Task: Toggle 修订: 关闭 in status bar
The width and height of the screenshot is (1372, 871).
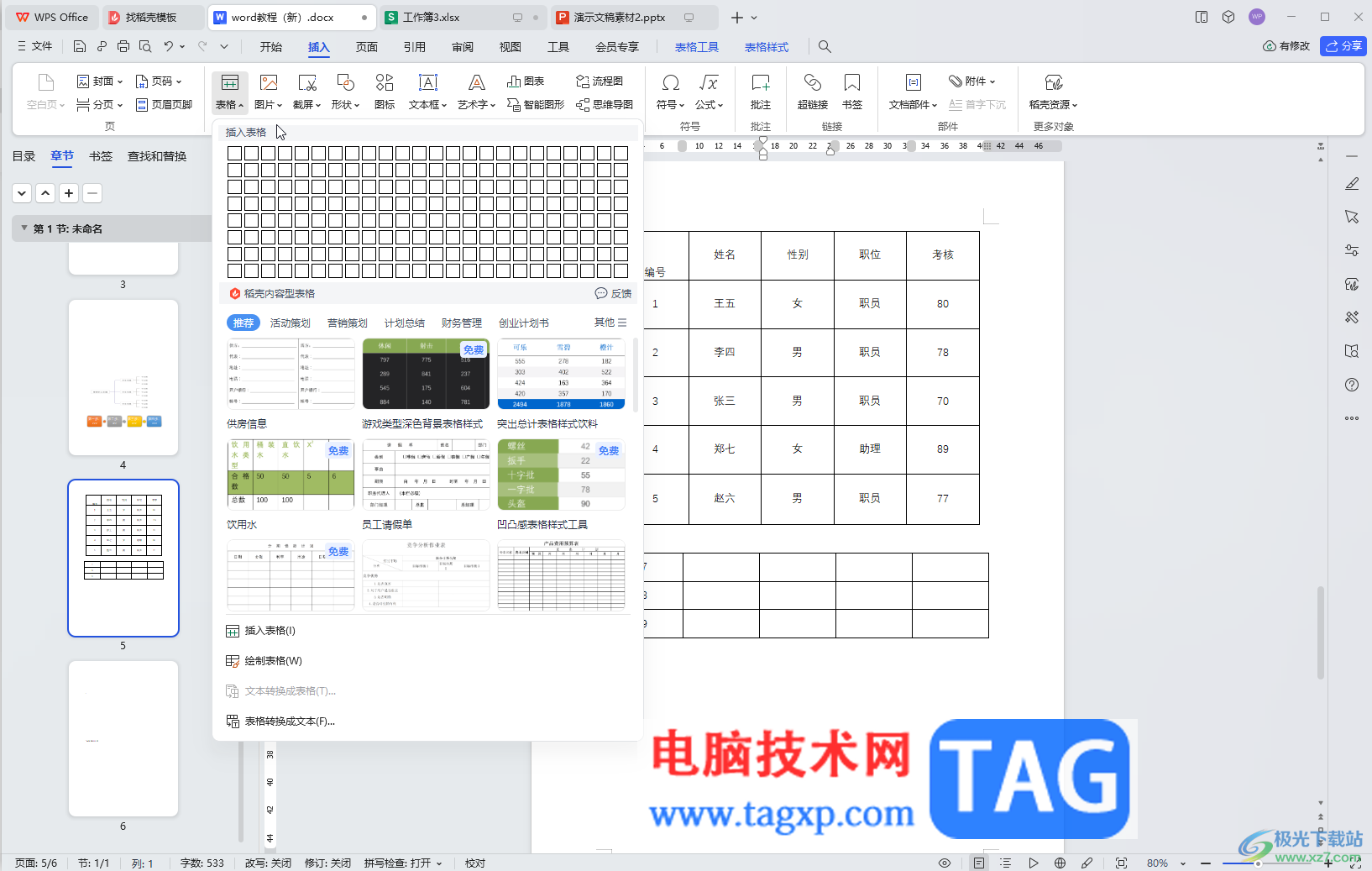Action: point(327,863)
